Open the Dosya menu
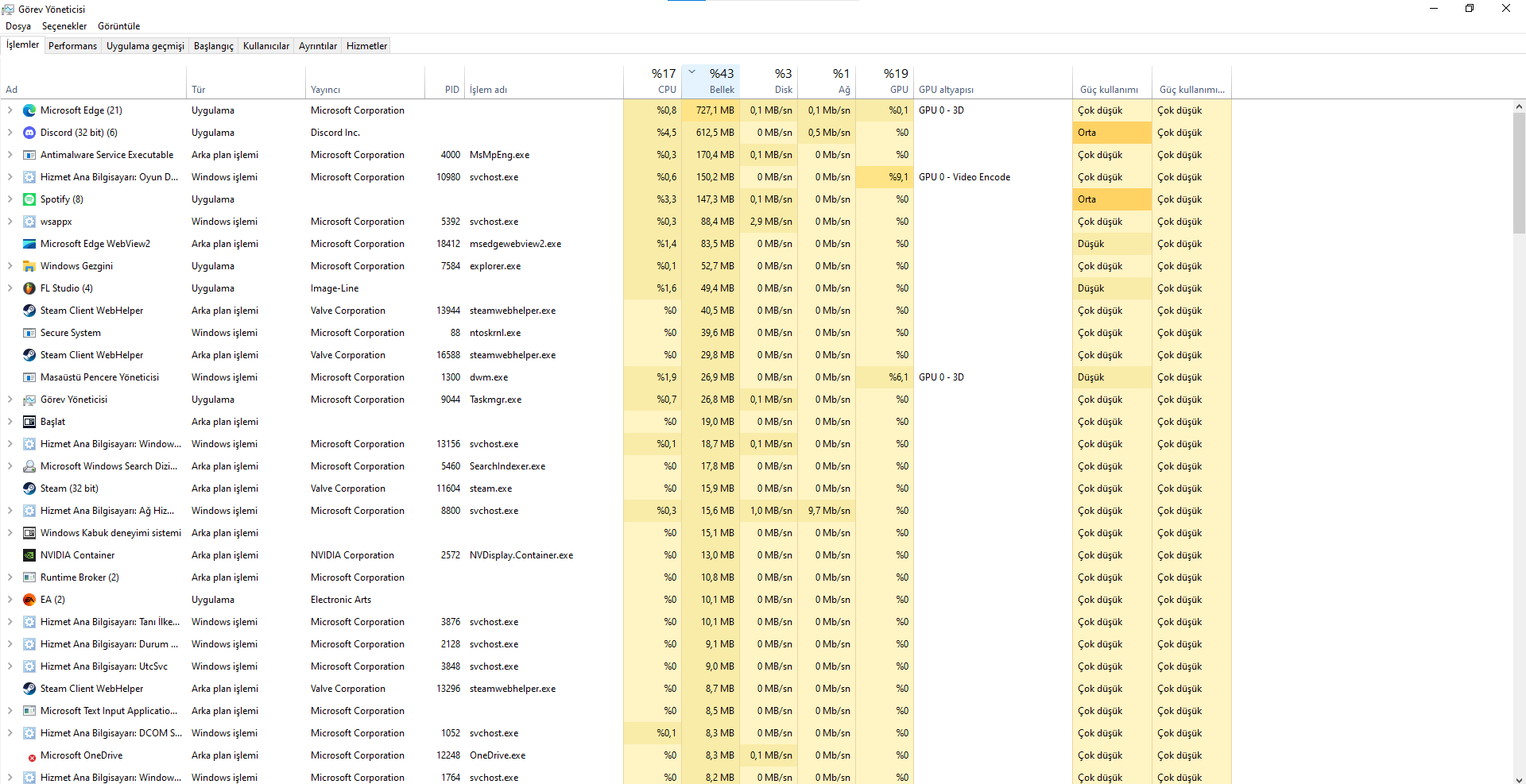 (18, 26)
